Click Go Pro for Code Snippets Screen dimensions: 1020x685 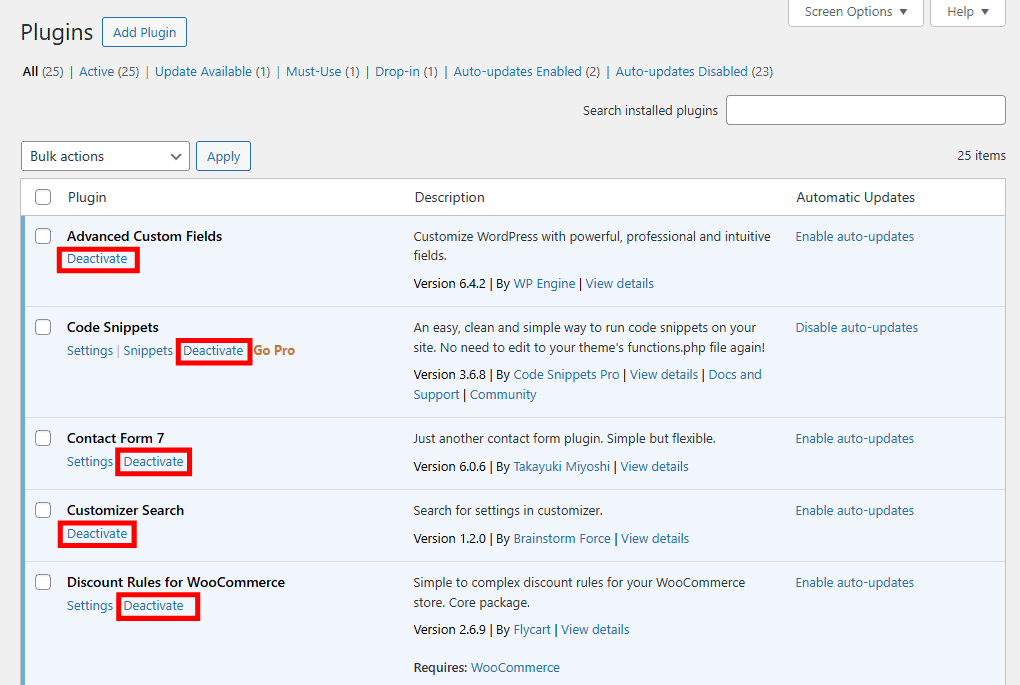[x=274, y=351]
